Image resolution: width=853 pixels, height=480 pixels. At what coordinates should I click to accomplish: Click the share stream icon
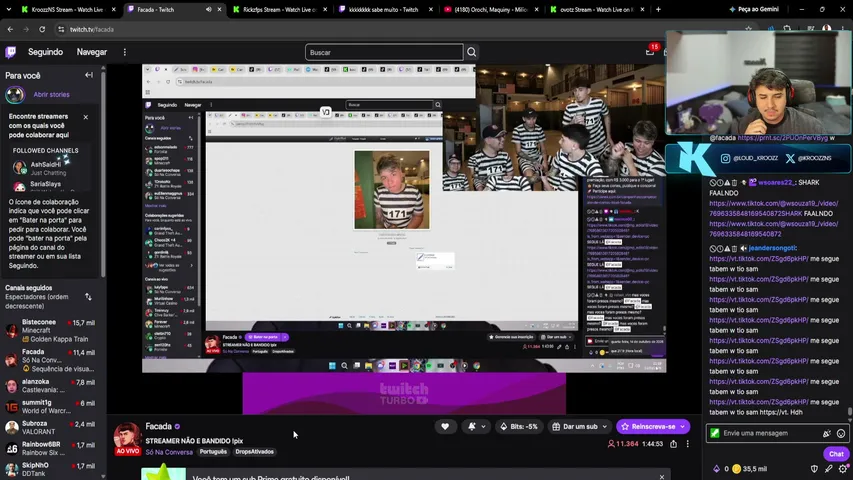point(673,444)
